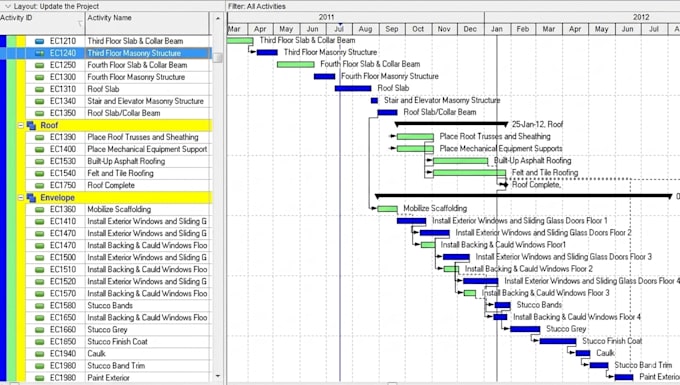Click activity icon beside EC1210
Image resolution: width=680 pixels, height=385 pixels.
click(x=39, y=41)
